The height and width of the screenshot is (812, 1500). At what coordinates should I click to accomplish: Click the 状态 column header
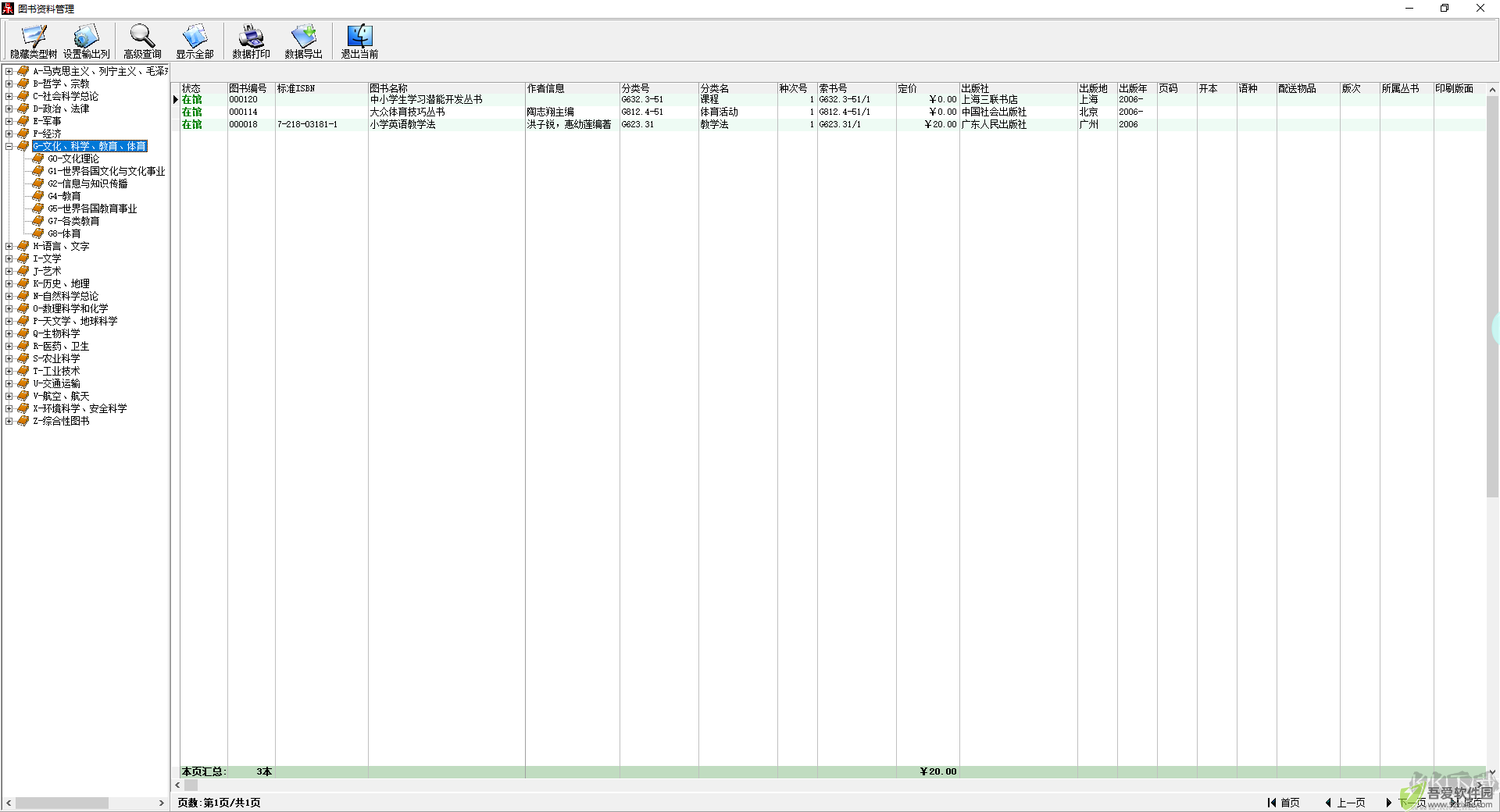coord(204,88)
